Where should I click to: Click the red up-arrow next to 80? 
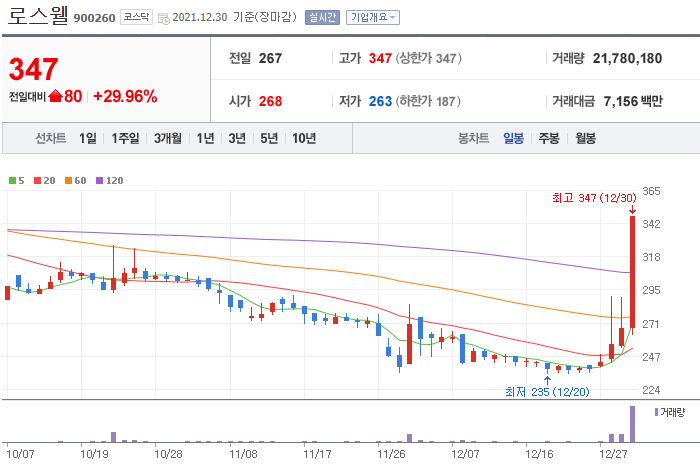[x=55, y=96]
